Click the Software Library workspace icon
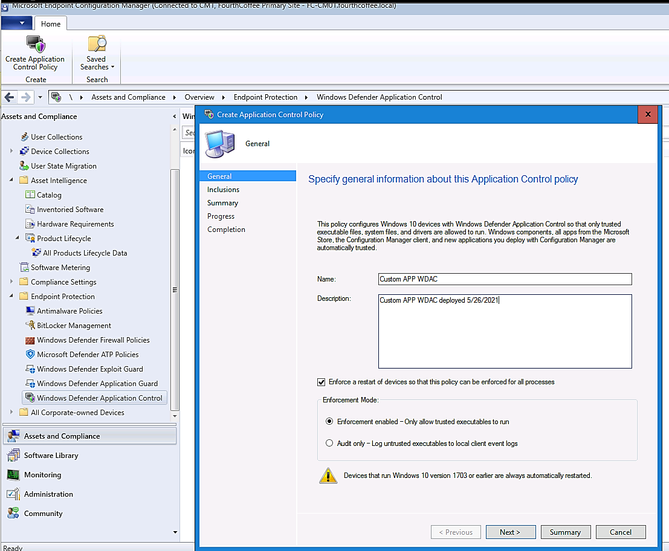 point(13,455)
